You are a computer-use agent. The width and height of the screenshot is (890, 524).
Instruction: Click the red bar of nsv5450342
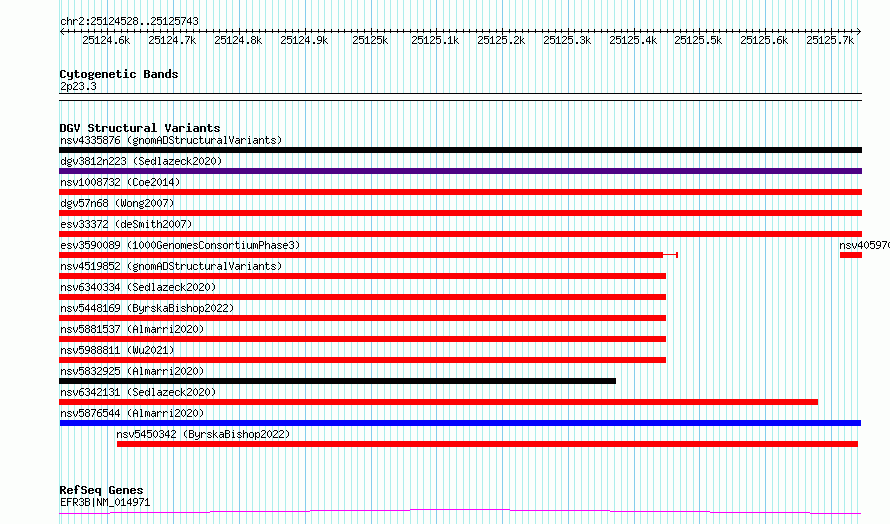[487, 444]
